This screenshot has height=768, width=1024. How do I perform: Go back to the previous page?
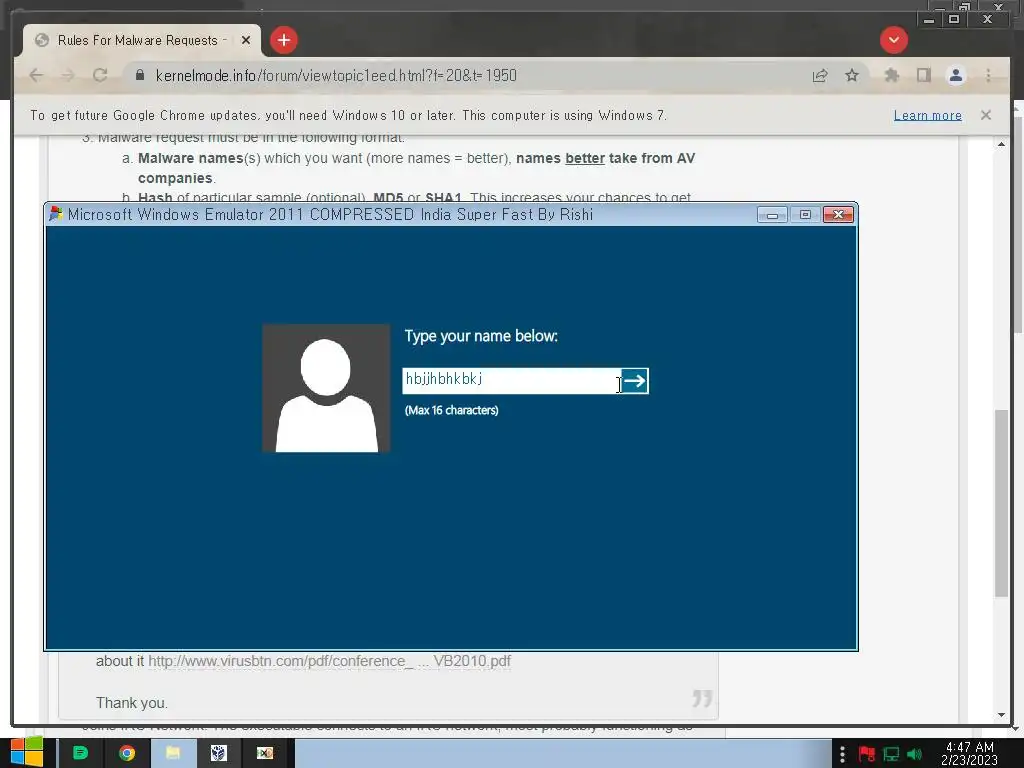[x=37, y=76]
